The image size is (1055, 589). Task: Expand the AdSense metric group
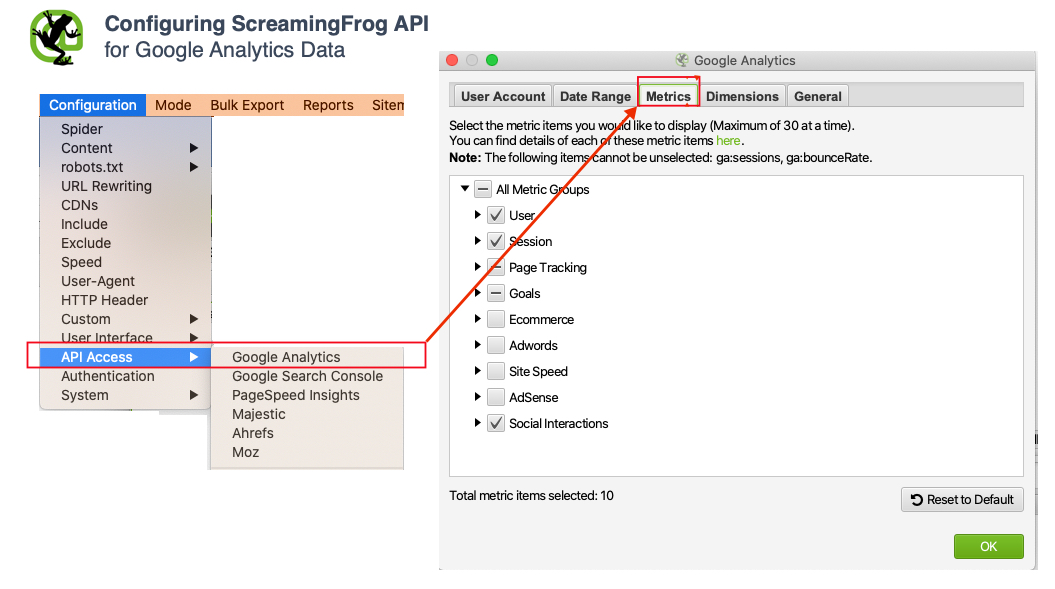[478, 396]
